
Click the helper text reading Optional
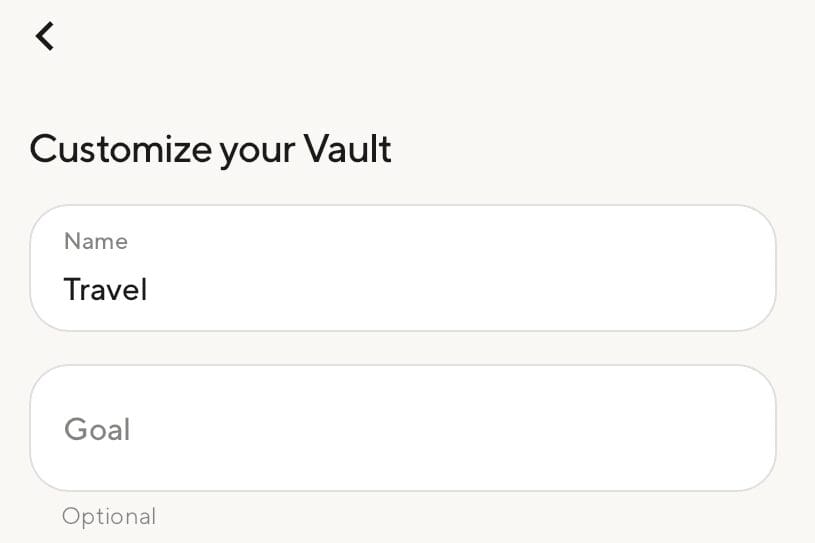[x=109, y=517]
